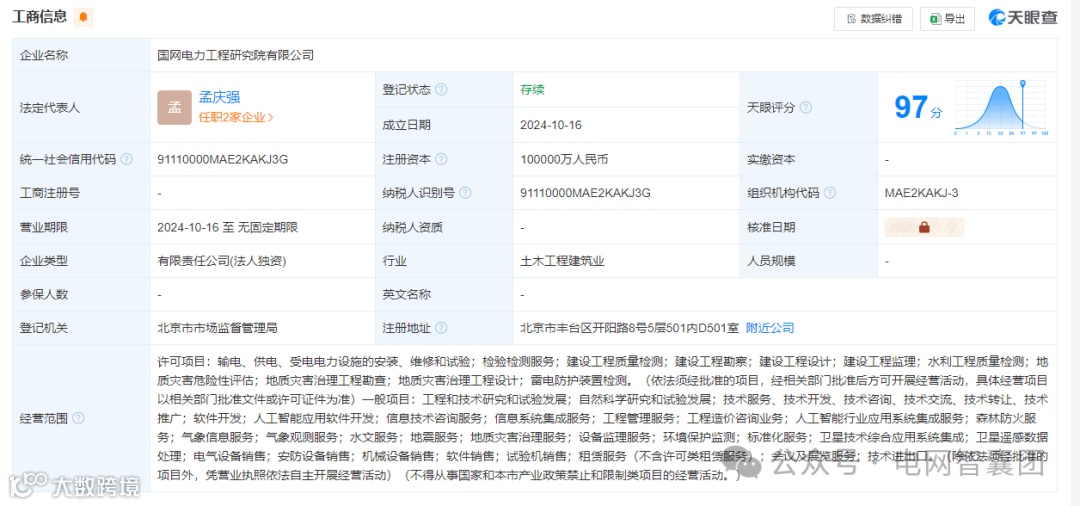Click the 导出 export button
Viewport: 1080px width, 506px height.
click(x=947, y=19)
